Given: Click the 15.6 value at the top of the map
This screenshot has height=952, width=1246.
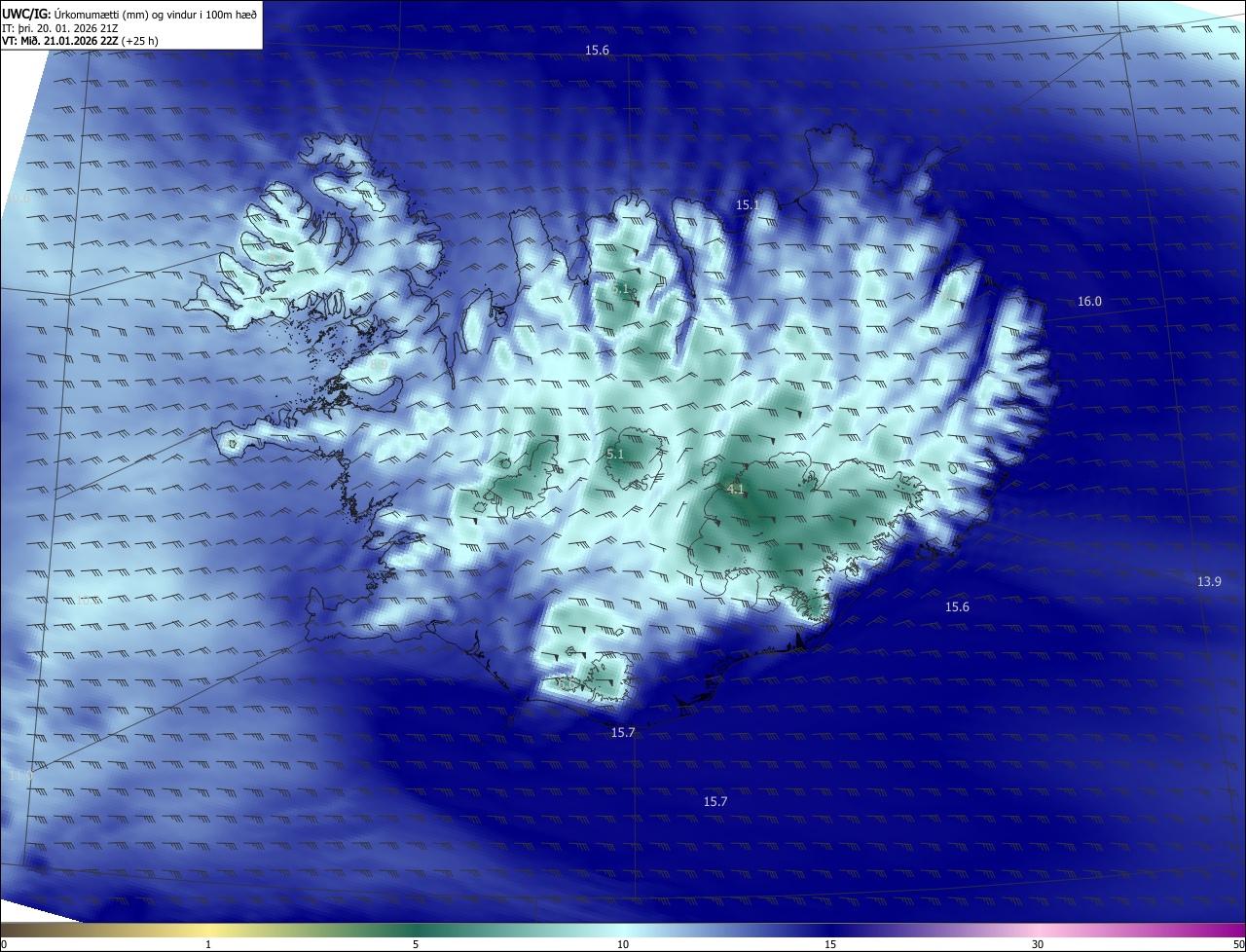Looking at the screenshot, I should pyautogui.click(x=597, y=50).
